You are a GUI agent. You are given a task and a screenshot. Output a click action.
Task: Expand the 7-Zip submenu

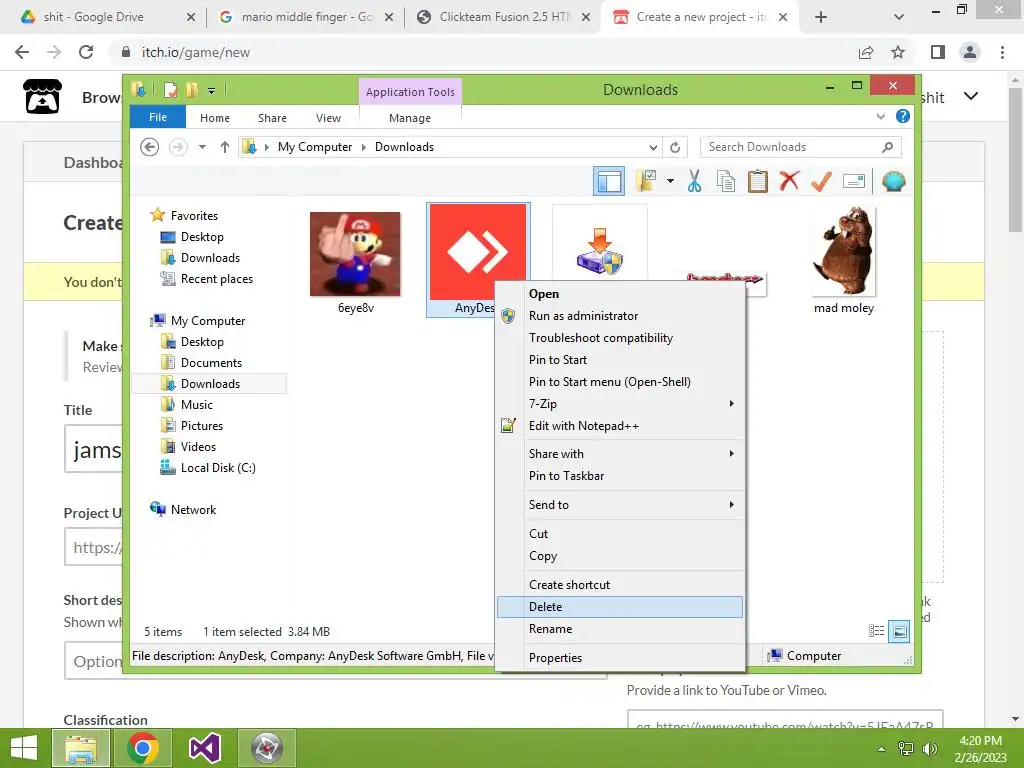click(620, 404)
